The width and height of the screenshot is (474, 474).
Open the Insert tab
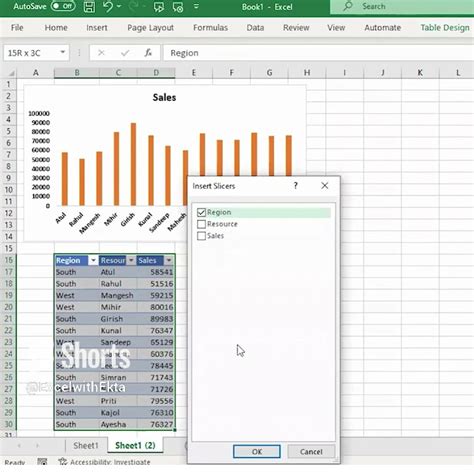click(97, 28)
